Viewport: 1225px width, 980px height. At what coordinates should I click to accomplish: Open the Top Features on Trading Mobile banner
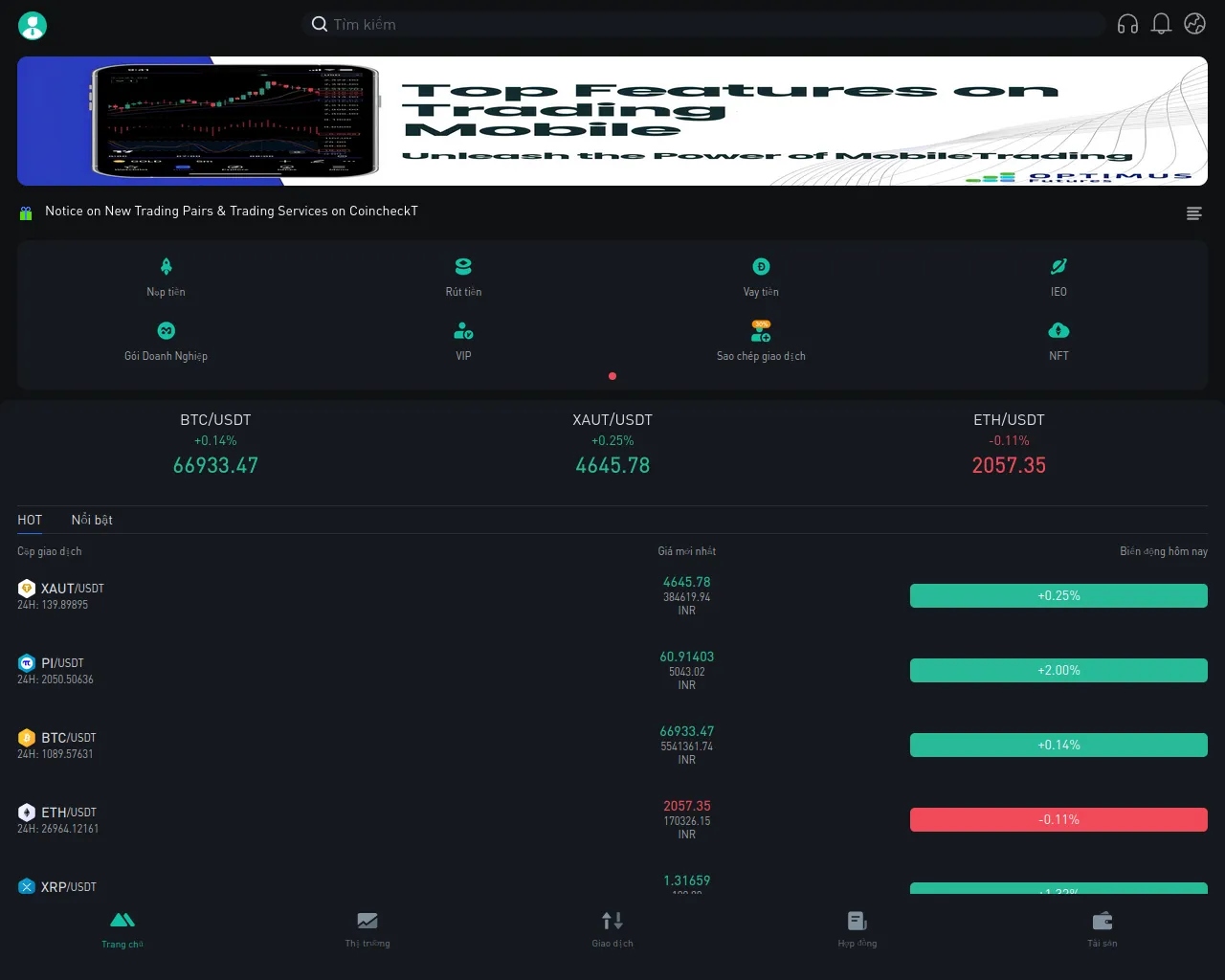(612, 121)
